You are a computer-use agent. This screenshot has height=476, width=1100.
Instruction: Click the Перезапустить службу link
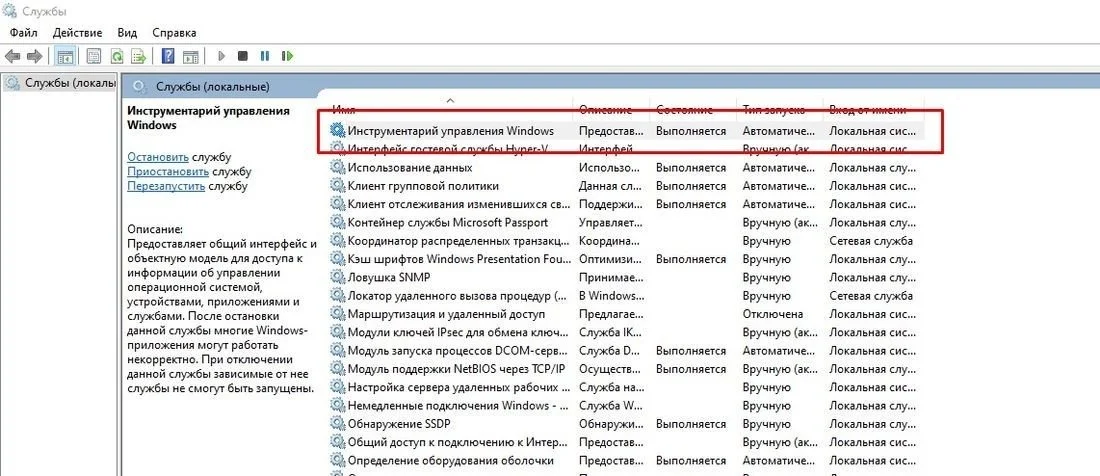[x=166, y=186]
